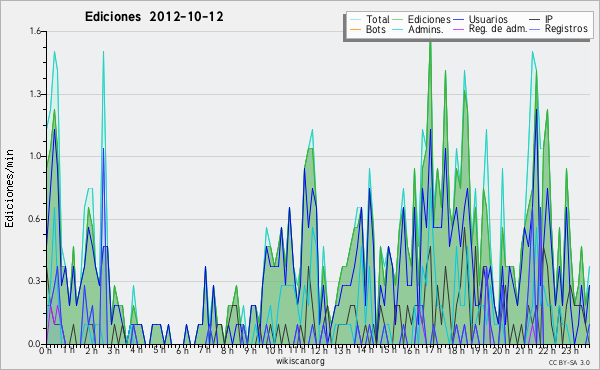Click the '4 h' x-axis label

136,350
